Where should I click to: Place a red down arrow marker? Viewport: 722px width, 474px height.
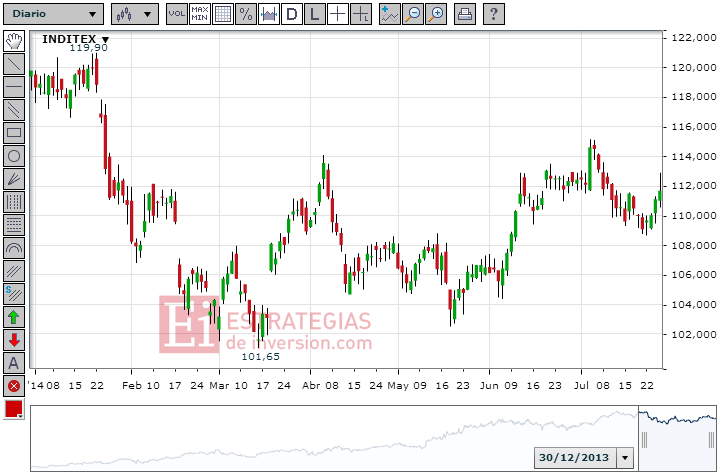point(14,340)
